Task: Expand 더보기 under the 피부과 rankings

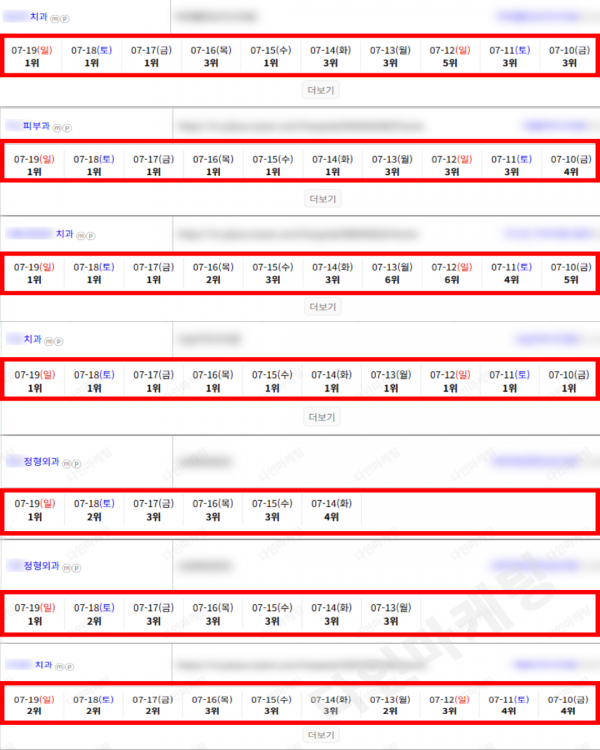Action: [x=322, y=199]
